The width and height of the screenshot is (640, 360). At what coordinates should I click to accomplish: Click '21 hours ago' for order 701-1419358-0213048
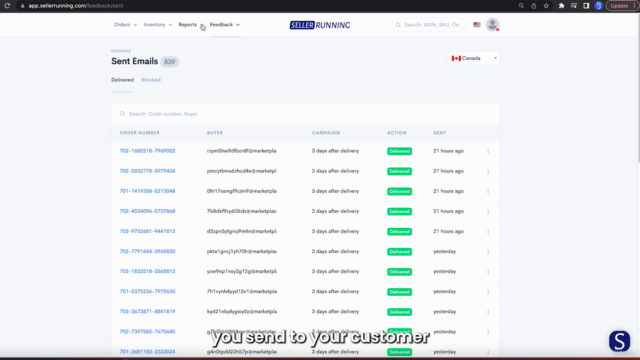click(448, 191)
